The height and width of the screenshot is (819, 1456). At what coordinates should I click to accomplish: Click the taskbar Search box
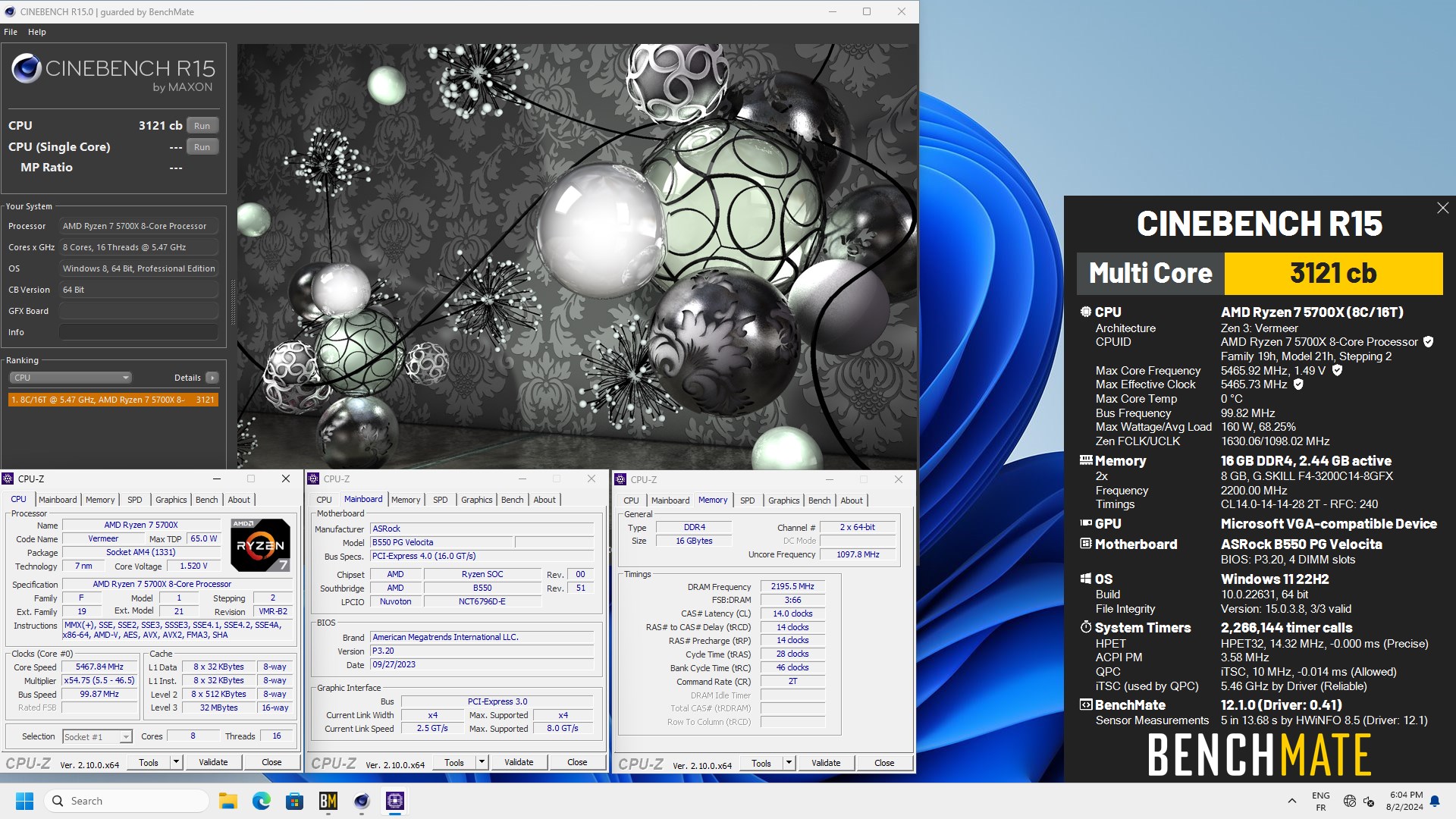[126, 801]
